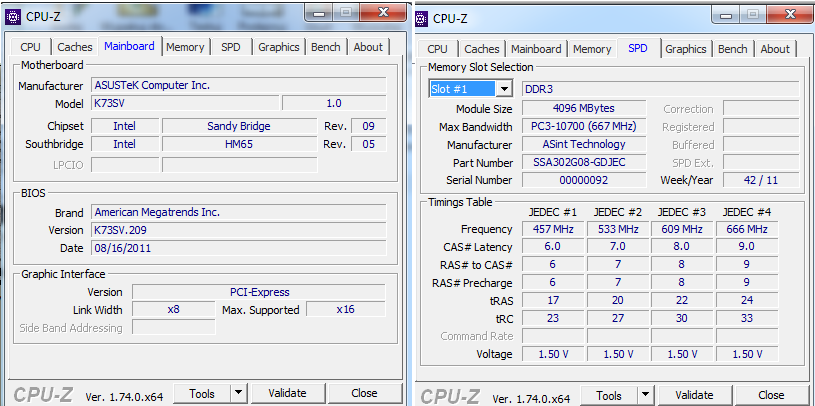Viewport: 815px width, 406px height.
Task: Click serial number 00000092
Action: [584, 180]
